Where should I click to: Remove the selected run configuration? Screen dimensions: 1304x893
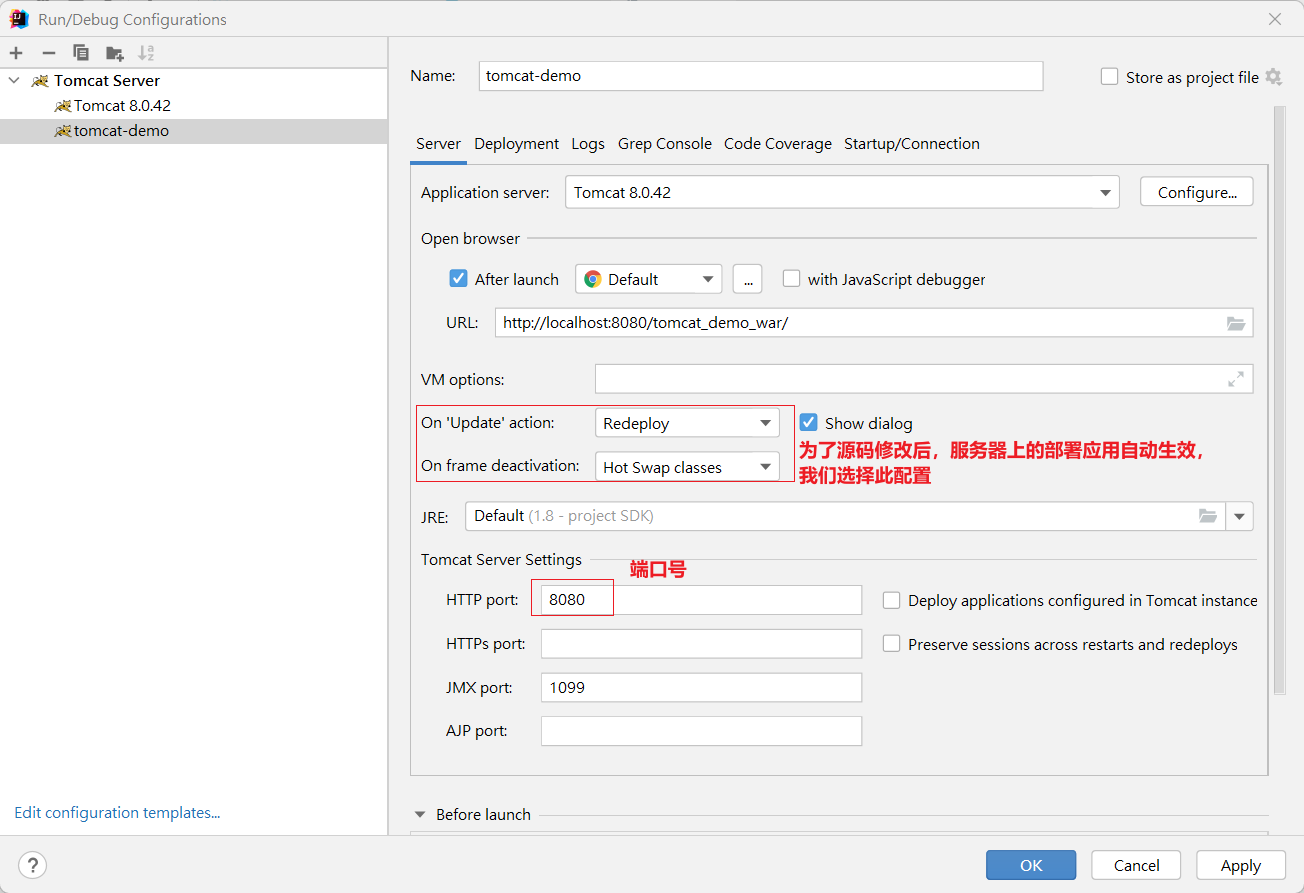(x=47, y=52)
